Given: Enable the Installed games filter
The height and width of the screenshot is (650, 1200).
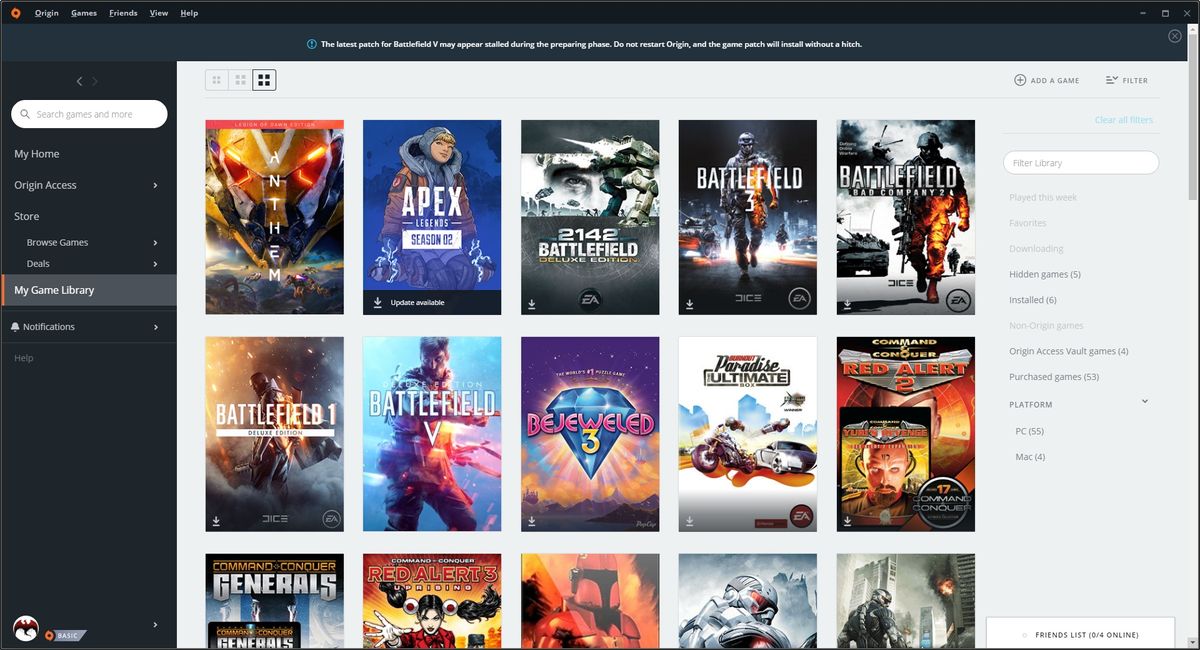Looking at the screenshot, I should point(1030,299).
